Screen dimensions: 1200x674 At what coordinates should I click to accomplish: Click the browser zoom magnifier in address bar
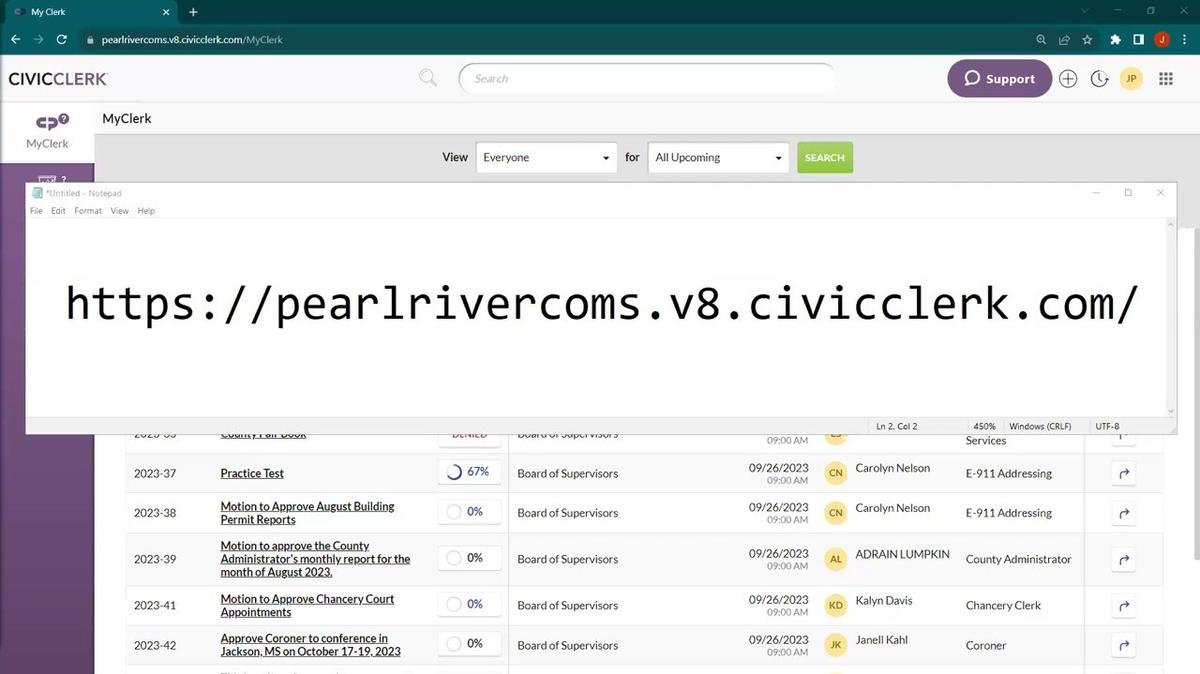point(1041,40)
